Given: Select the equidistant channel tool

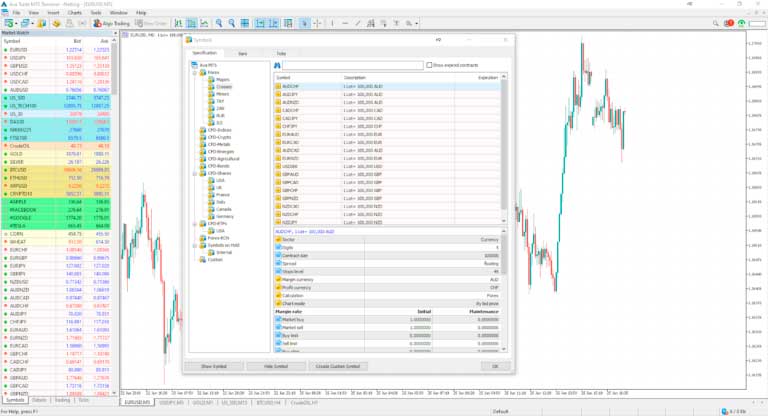Looking at the screenshot, I should point(371,23).
